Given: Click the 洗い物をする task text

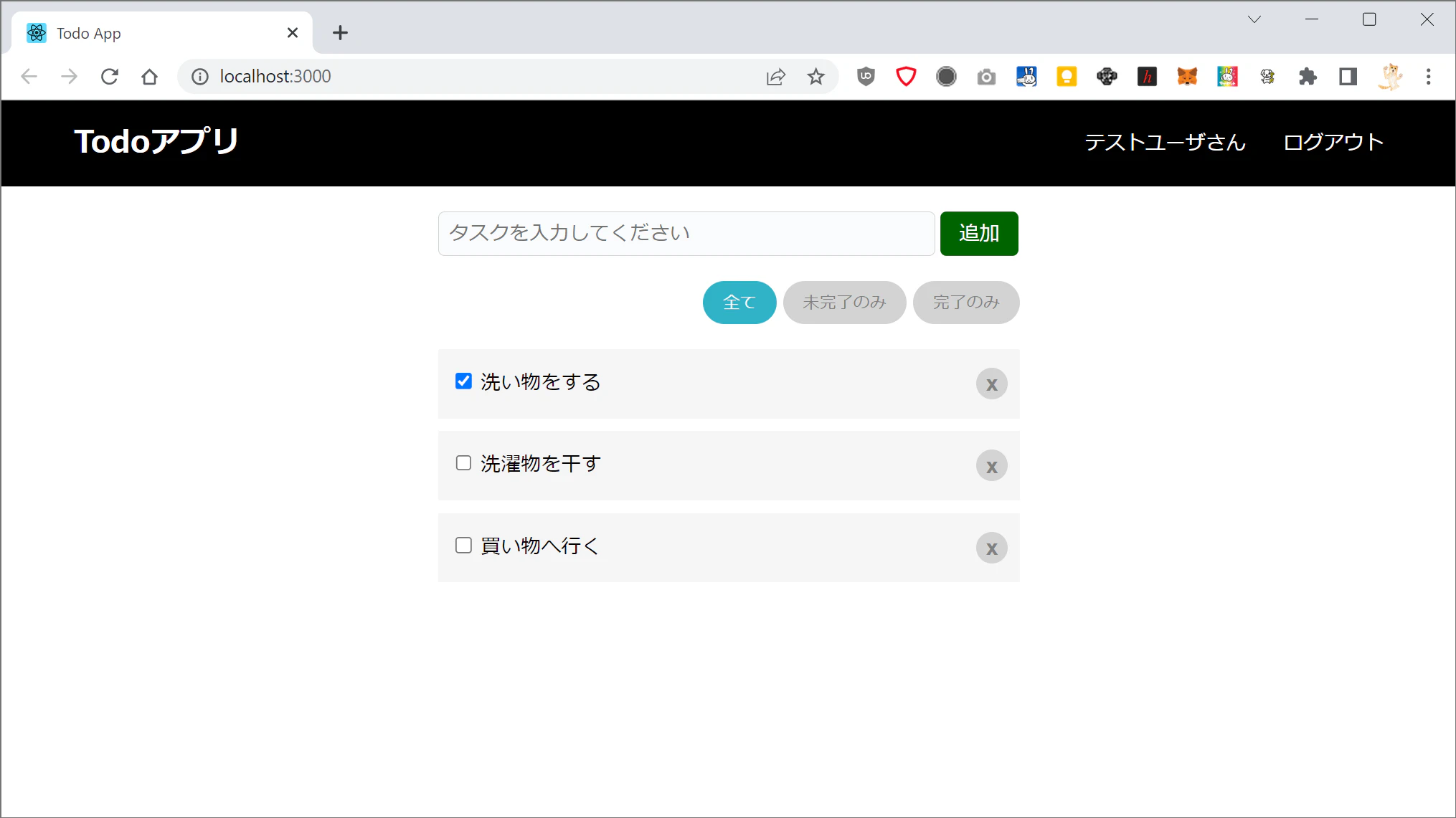Looking at the screenshot, I should tap(541, 382).
